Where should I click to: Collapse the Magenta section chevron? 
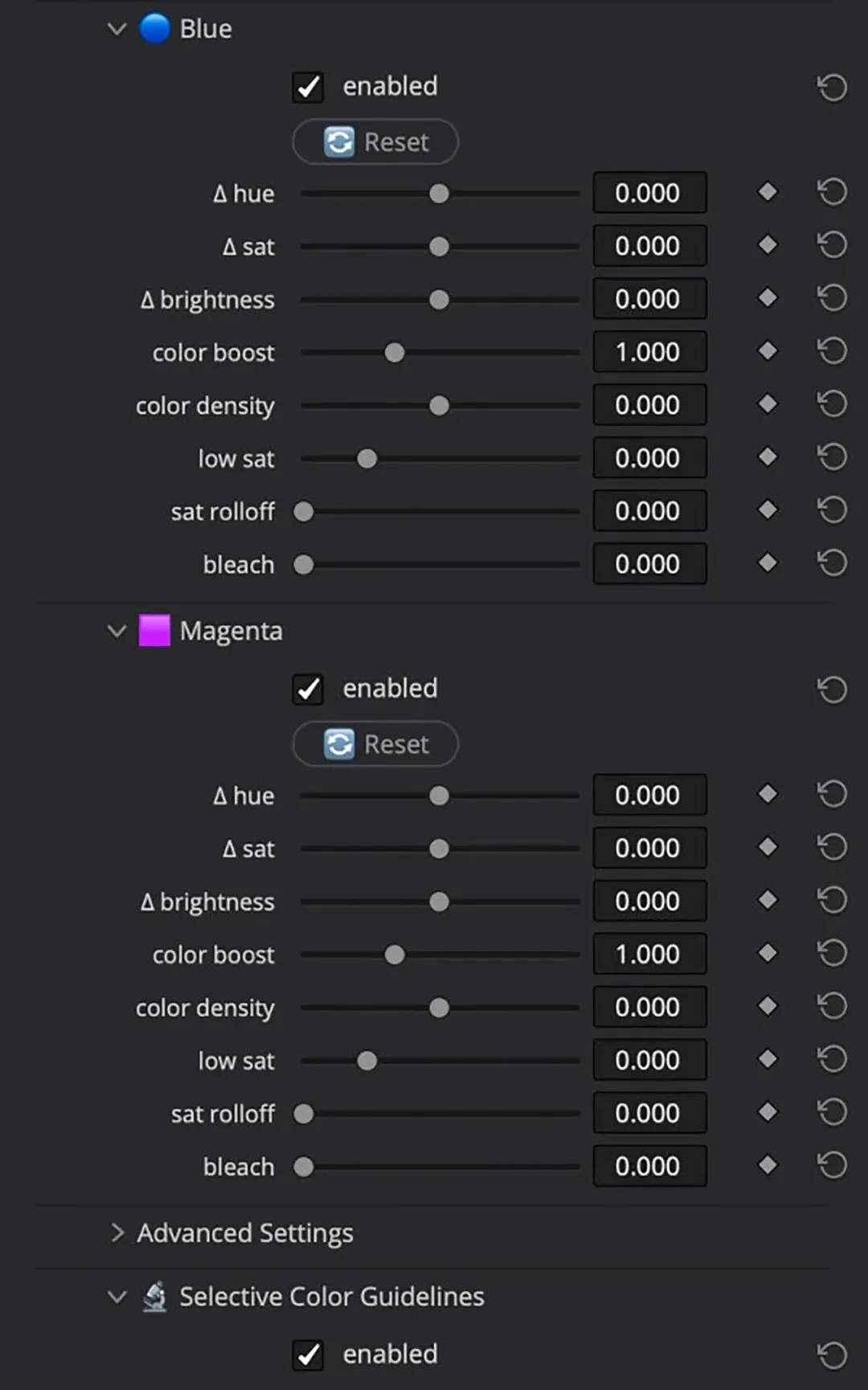[117, 631]
